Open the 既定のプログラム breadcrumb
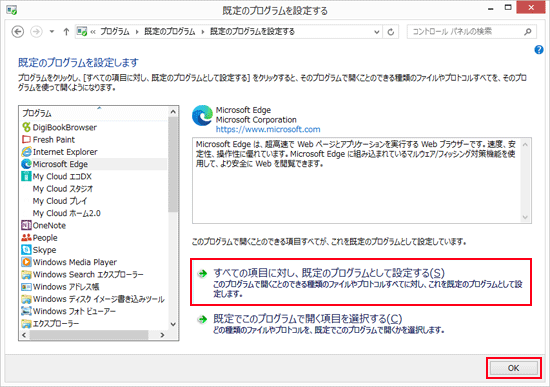 [170, 32]
